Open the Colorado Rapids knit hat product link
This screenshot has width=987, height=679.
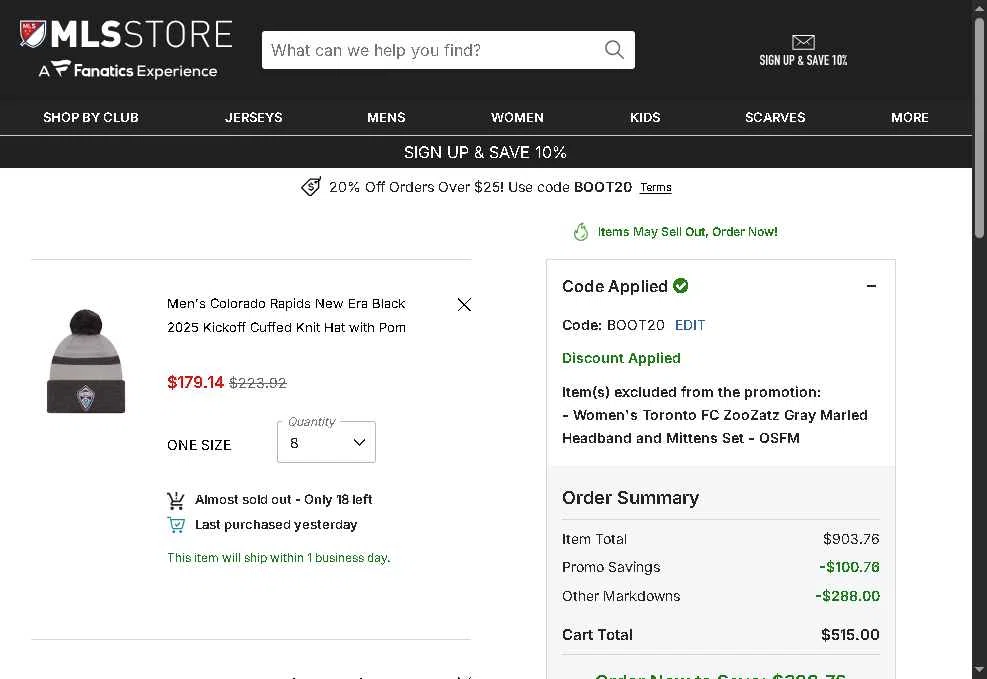tap(286, 315)
